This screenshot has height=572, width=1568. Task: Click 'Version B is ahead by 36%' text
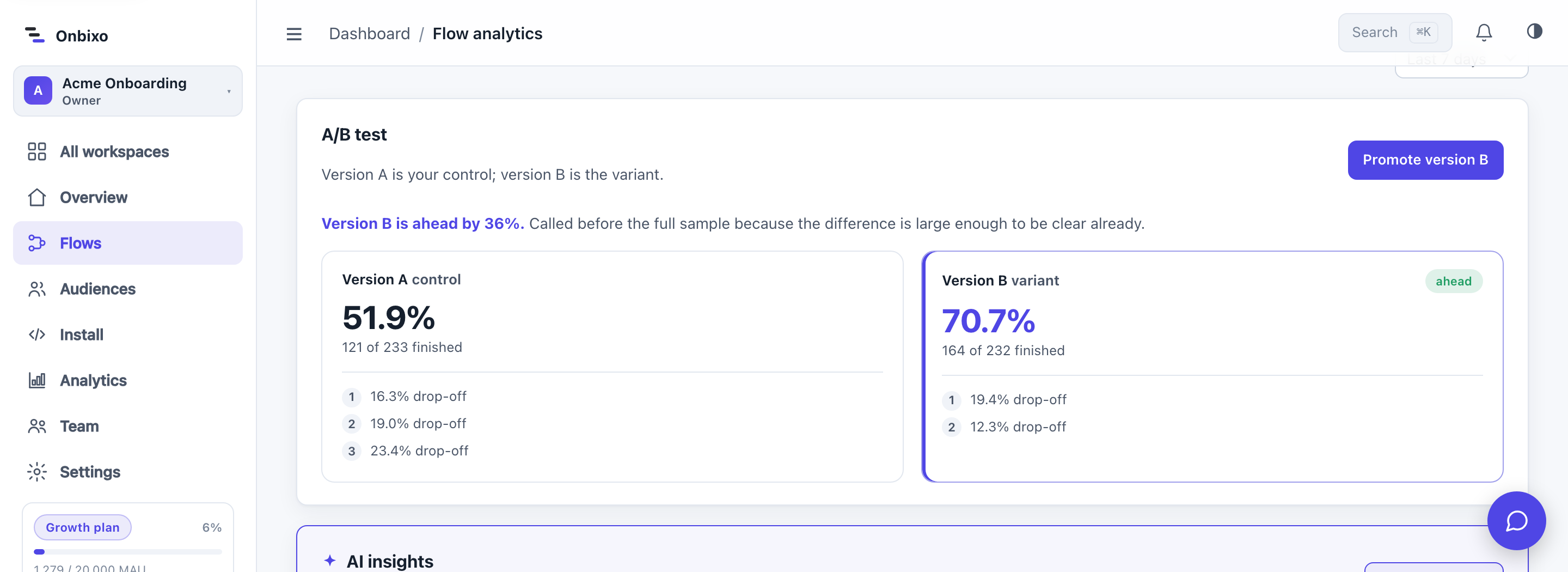click(422, 223)
